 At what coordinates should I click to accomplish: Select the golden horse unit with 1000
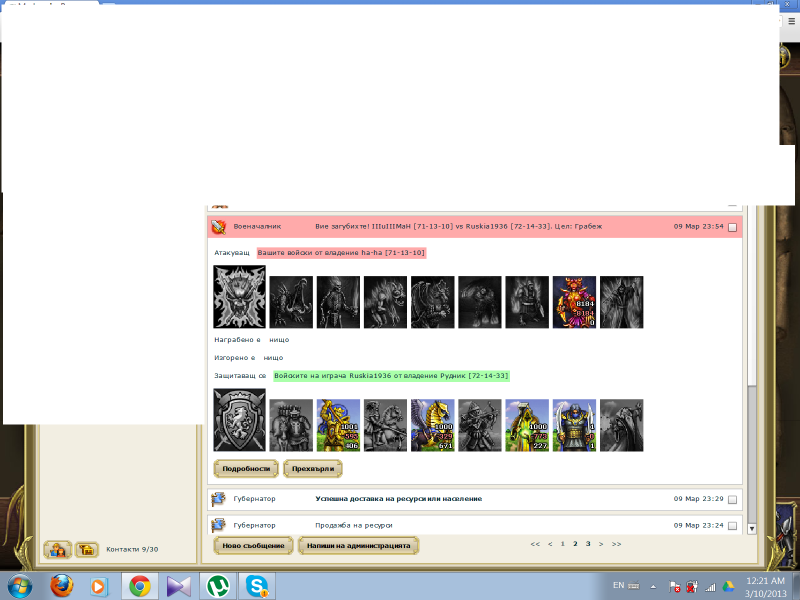pyautogui.click(x=432, y=425)
